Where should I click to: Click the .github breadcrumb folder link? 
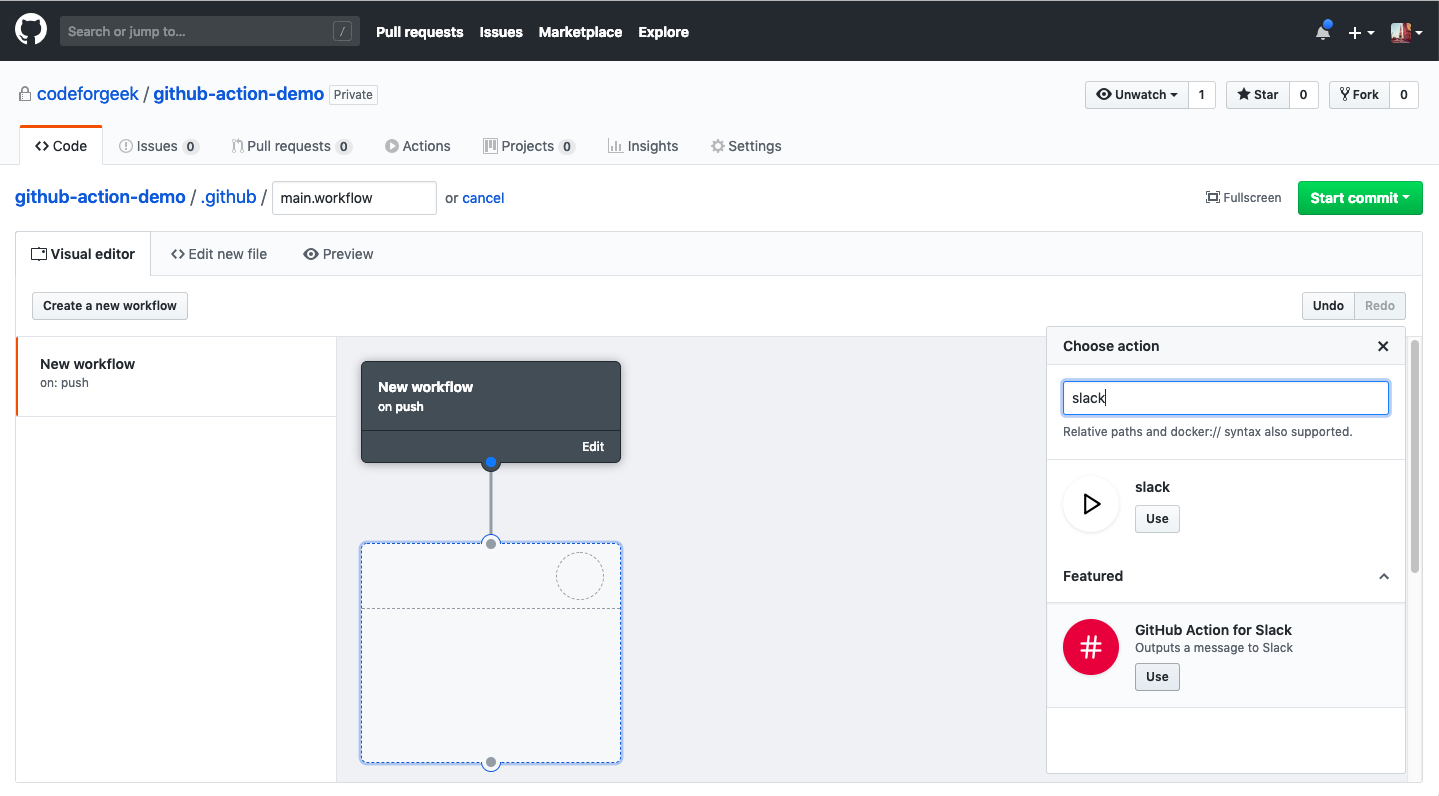[229, 197]
